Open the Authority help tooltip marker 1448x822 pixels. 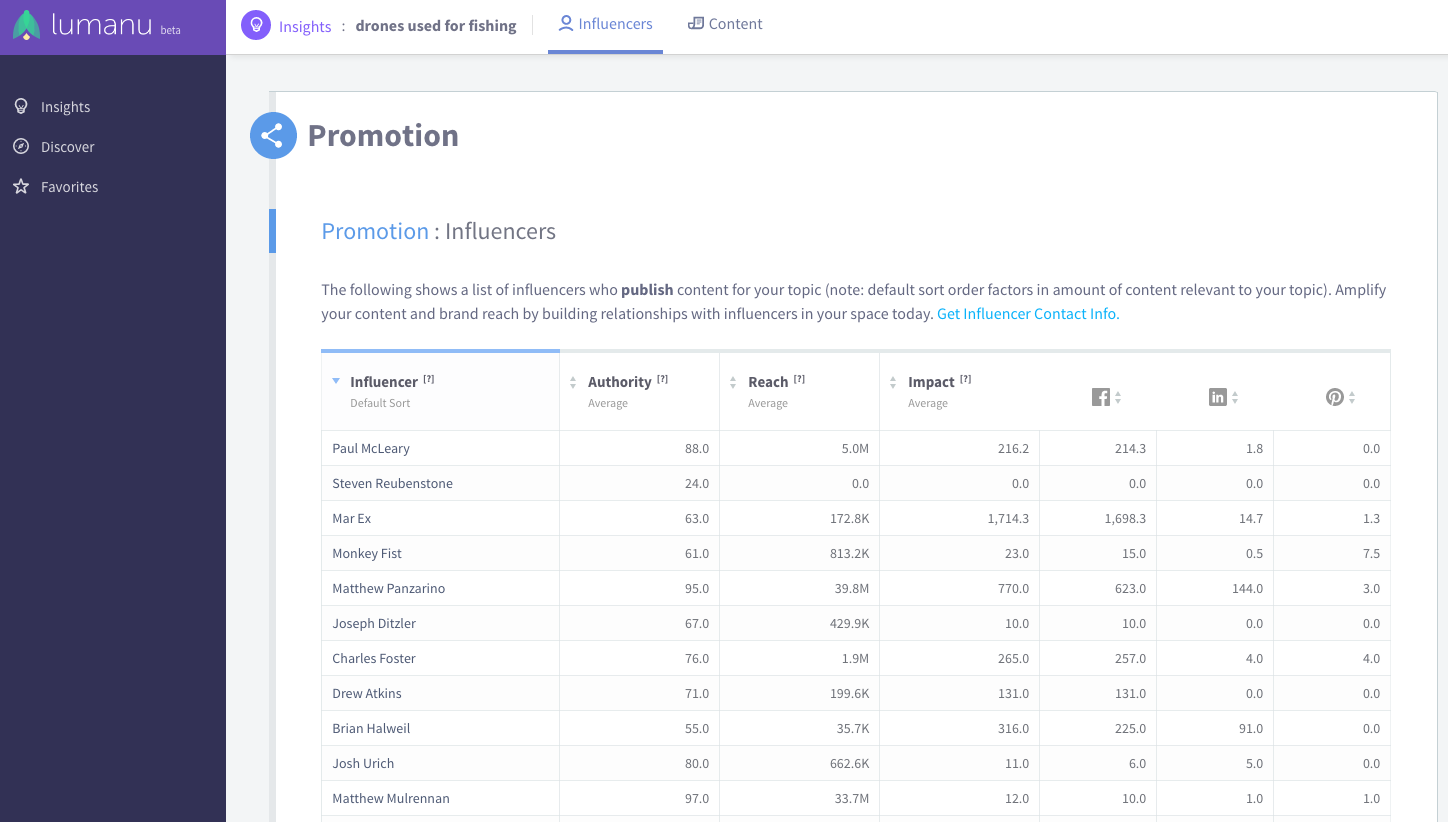coord(662,379)
